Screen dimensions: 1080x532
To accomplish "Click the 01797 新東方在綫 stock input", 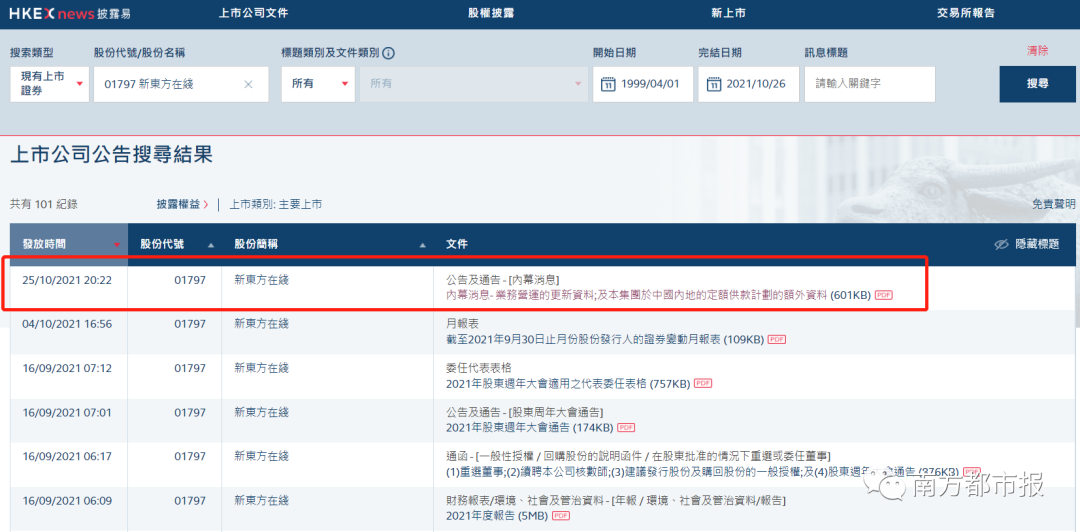I will click(181, 84).
